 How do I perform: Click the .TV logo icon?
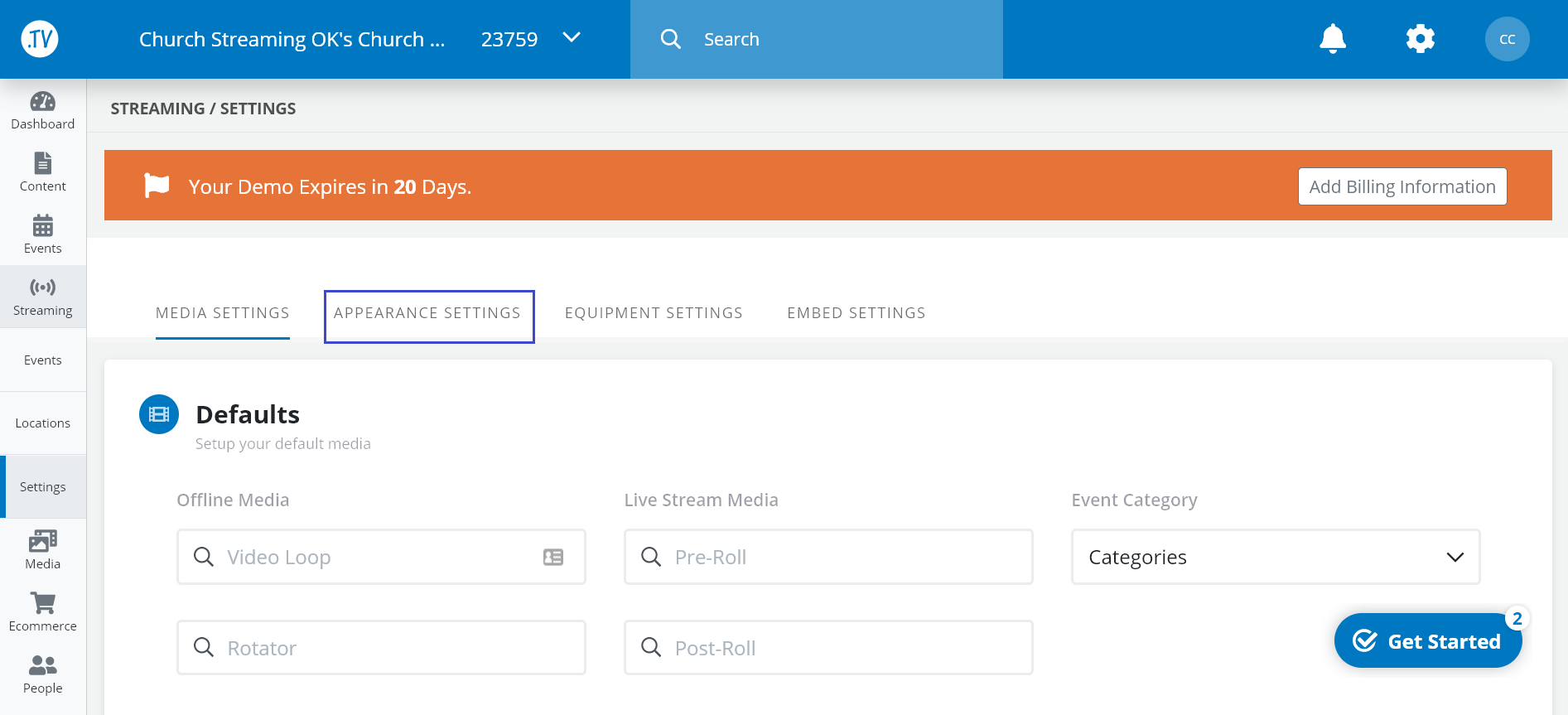(x=40, y=39)
